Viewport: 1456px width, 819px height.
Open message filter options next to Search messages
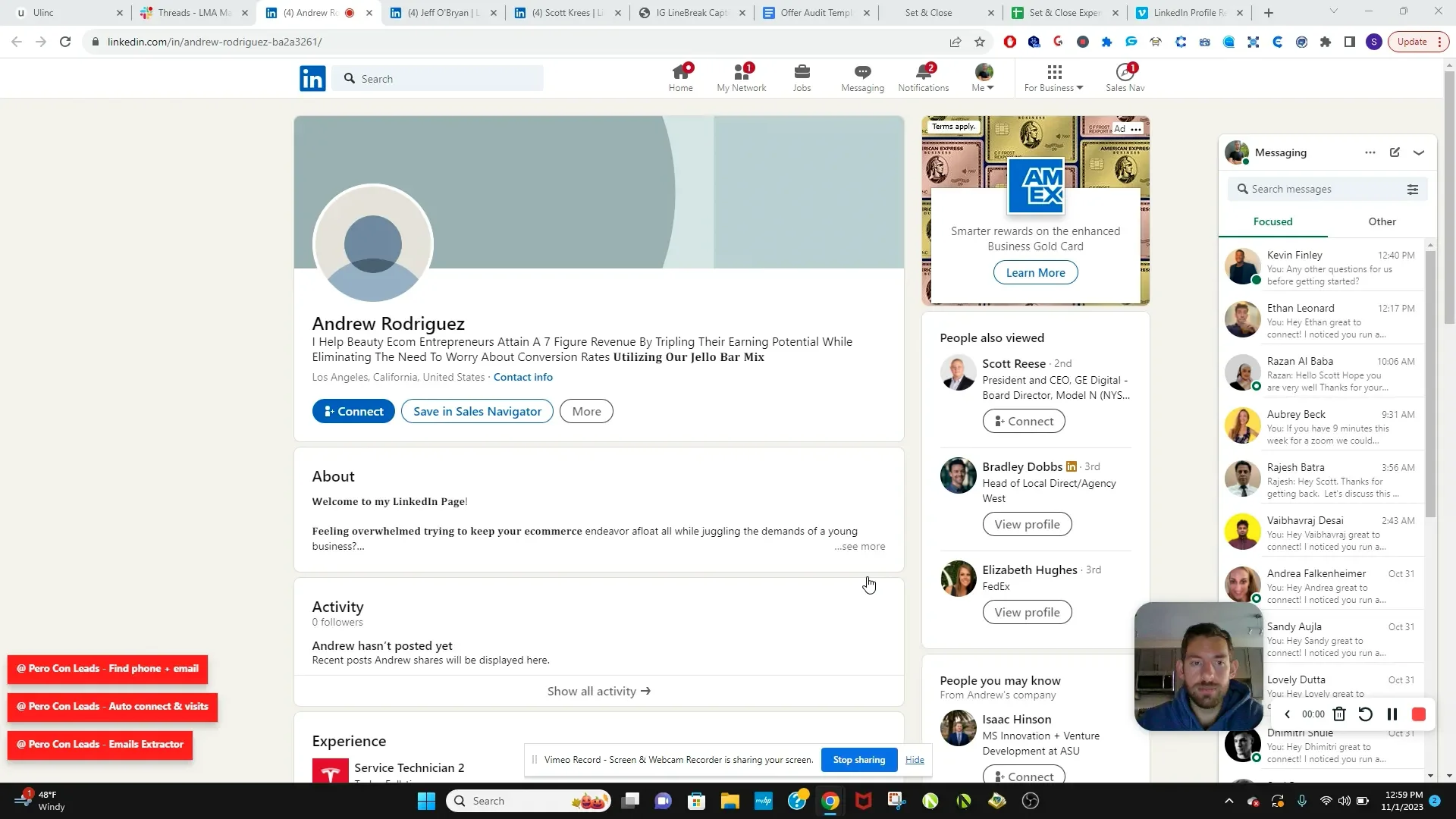[1414, 189]
